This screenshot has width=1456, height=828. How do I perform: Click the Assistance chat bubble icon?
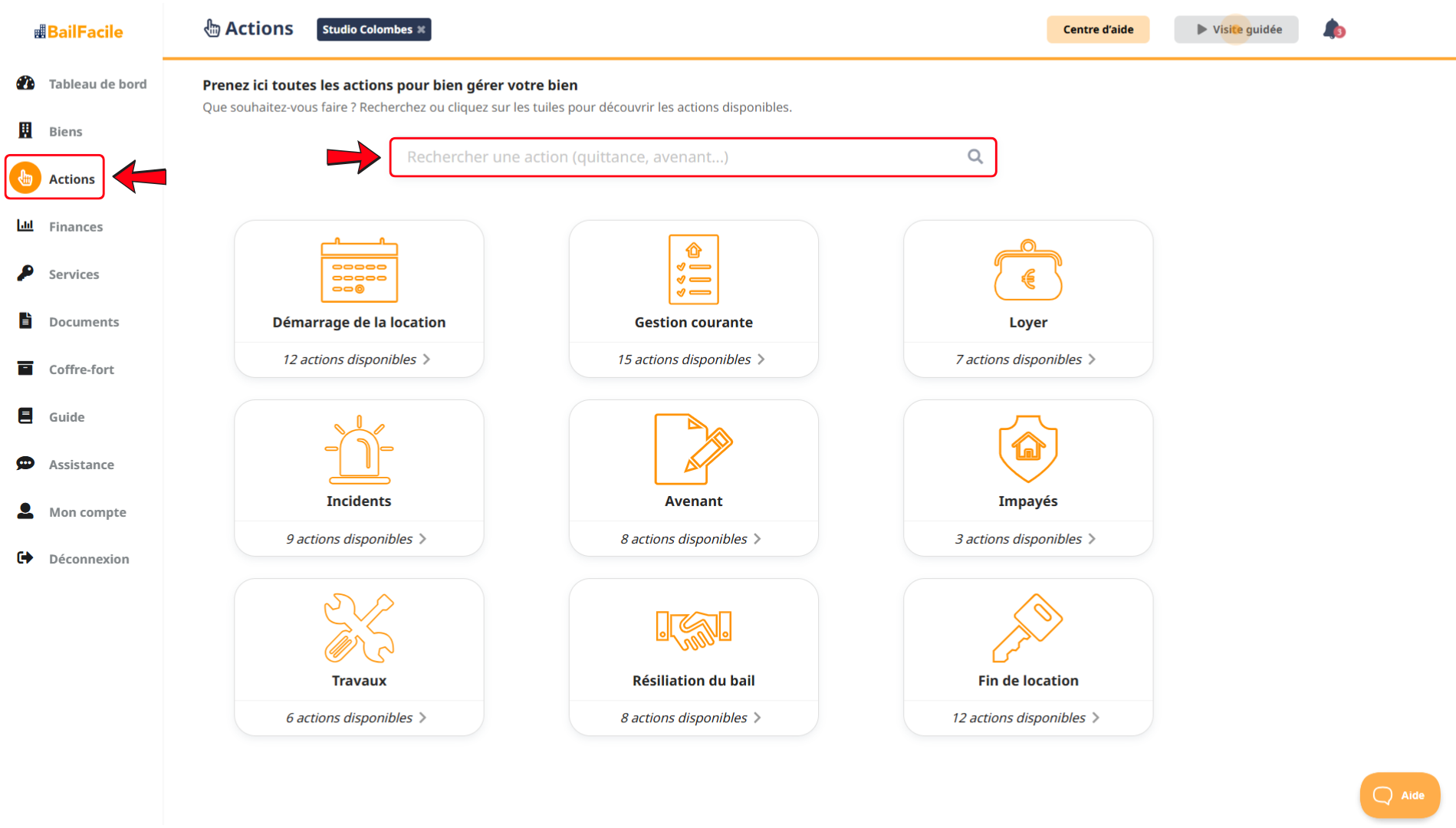(25, 464)
